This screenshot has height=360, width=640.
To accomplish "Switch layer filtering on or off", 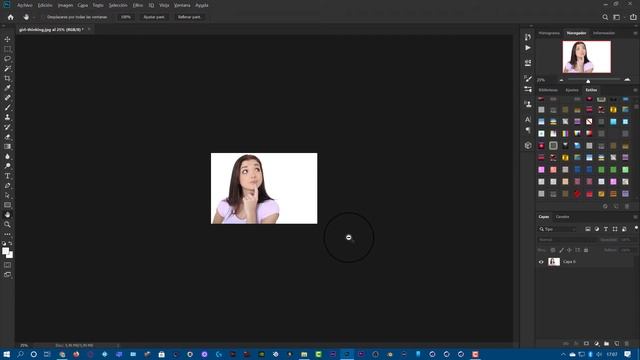I will [636, 228].
